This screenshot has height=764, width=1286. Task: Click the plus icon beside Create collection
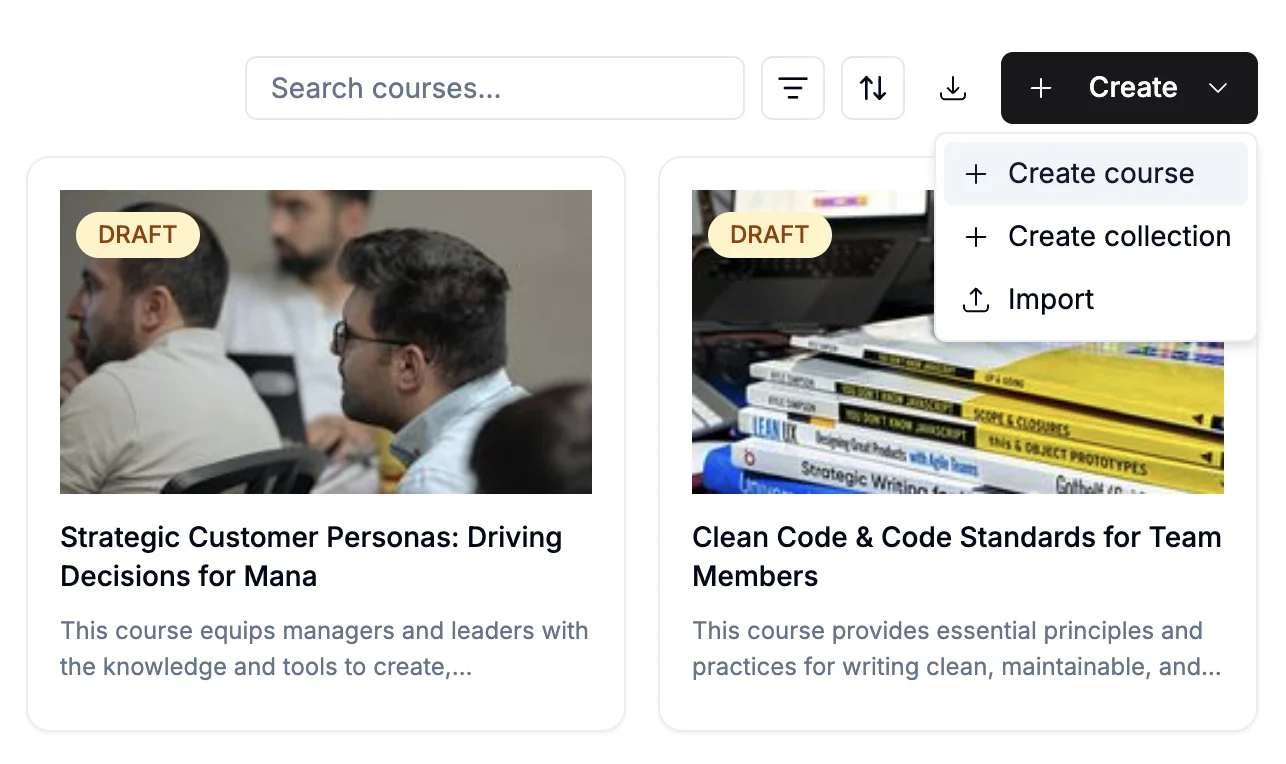pos(975,237)
